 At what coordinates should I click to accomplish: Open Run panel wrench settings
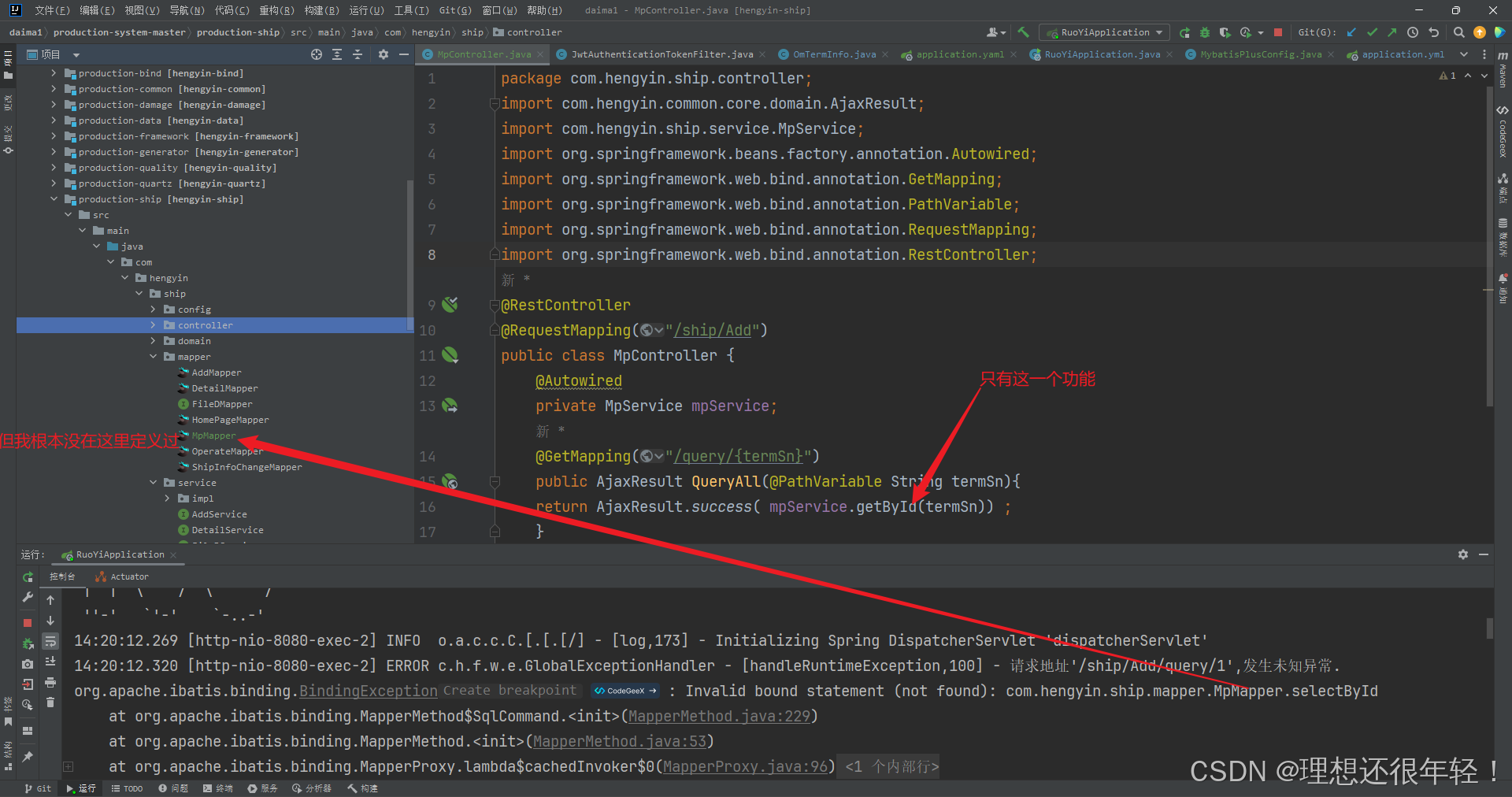(x=28, y=598)
